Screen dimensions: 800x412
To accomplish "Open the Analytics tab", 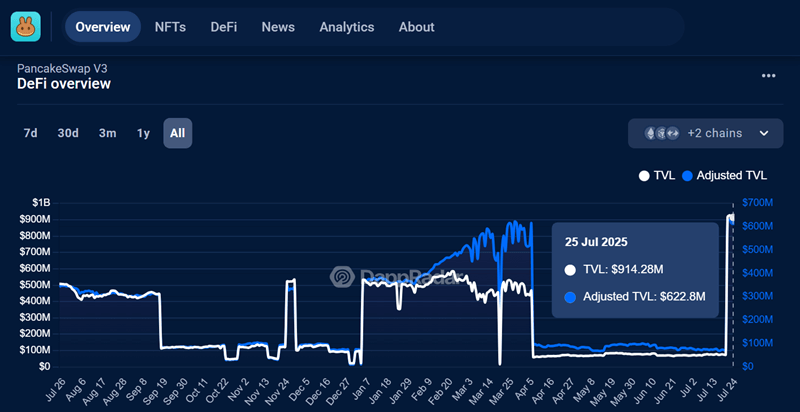I will click(347, 27).
